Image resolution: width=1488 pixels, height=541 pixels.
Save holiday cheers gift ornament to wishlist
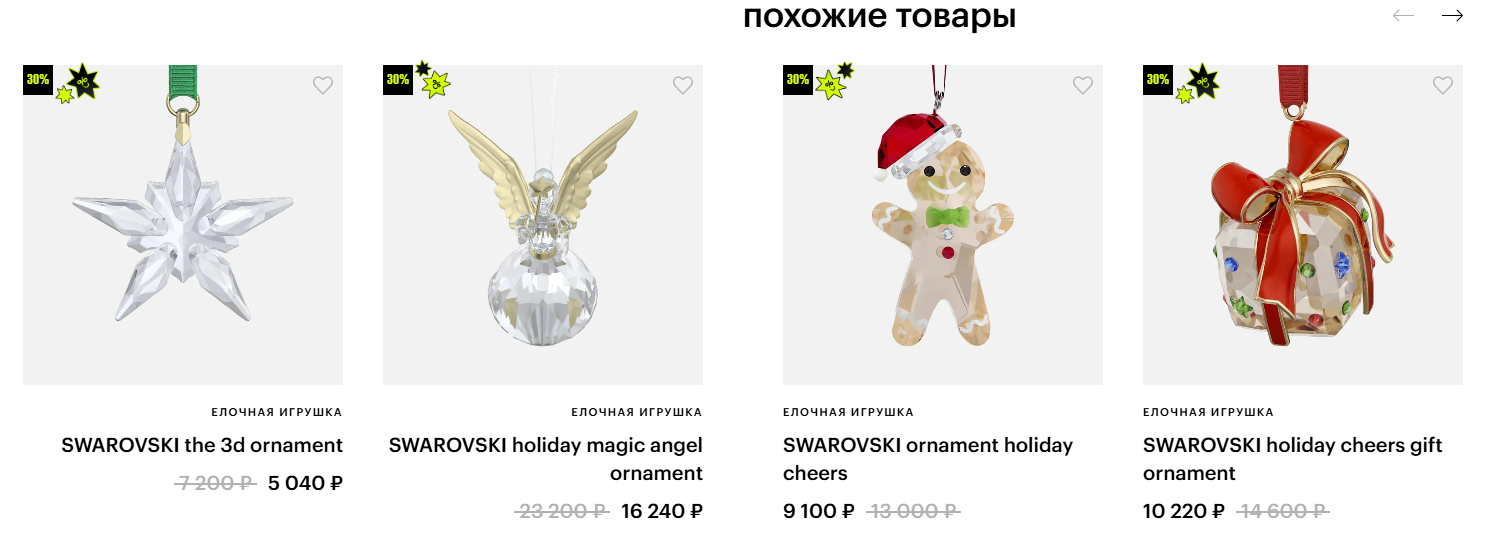[1442, 86]
